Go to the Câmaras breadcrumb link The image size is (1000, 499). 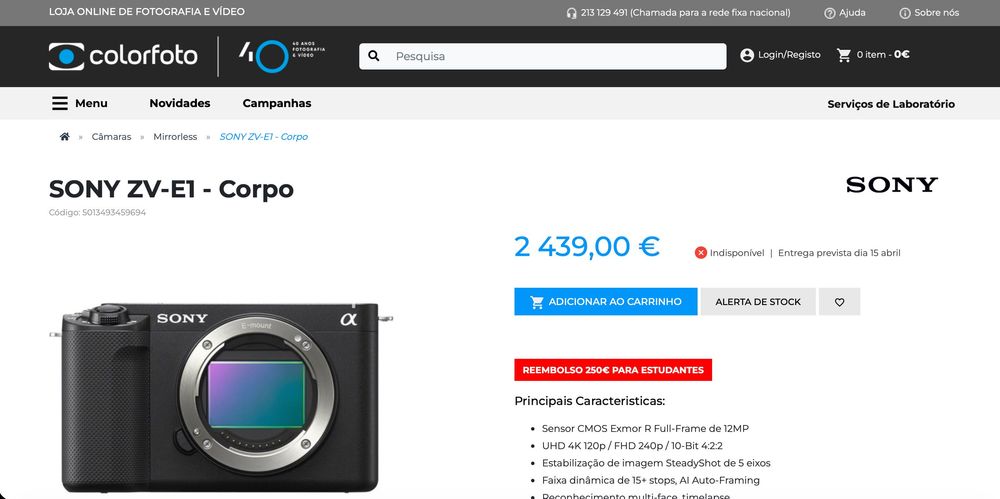coord(112,137)
